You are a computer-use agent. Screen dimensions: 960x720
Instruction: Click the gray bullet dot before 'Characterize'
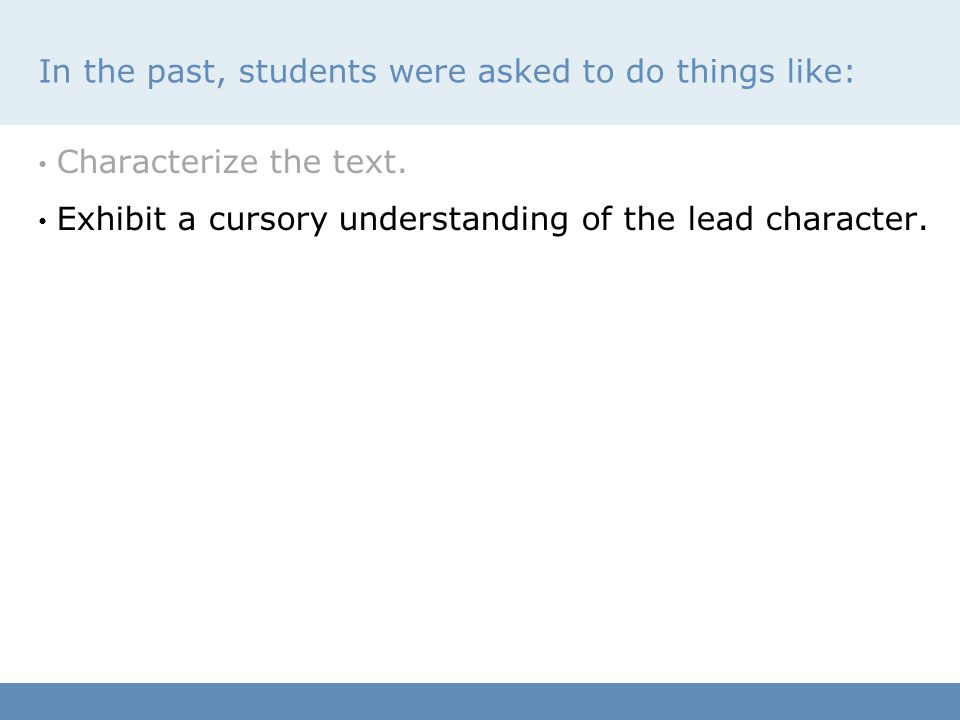tap(42, 165)
